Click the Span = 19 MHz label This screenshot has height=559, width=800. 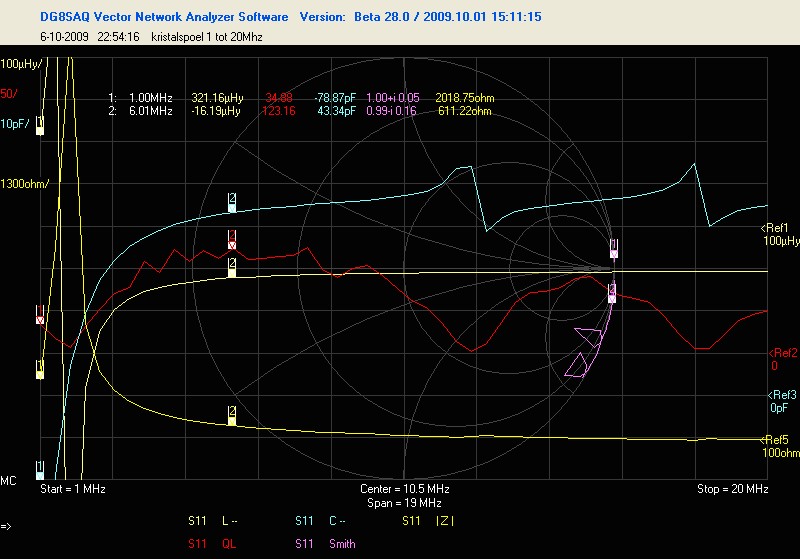coord(404,503)
